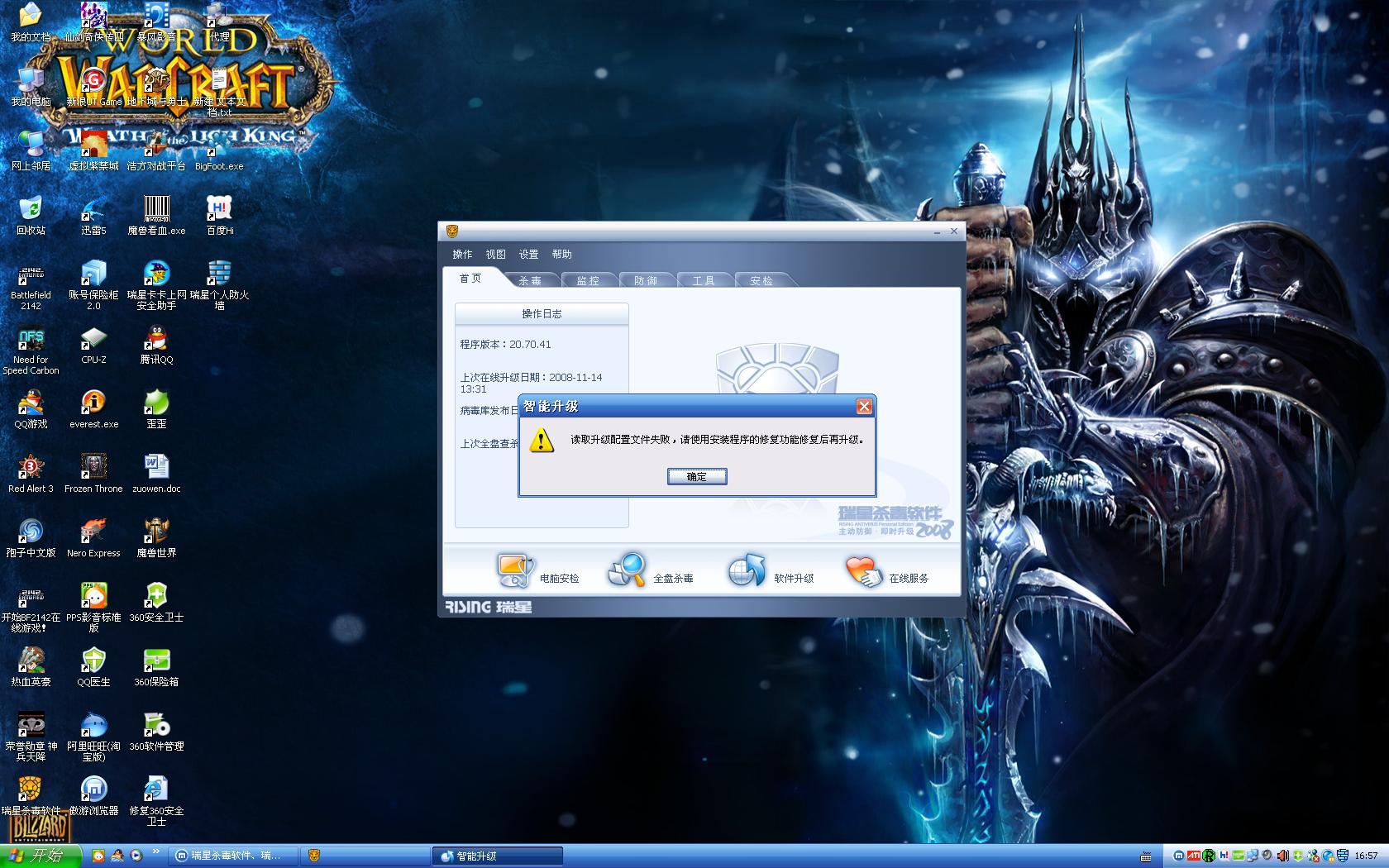Select the 百度Hi desktop icon
The image size is (1389, 868).
219,216
